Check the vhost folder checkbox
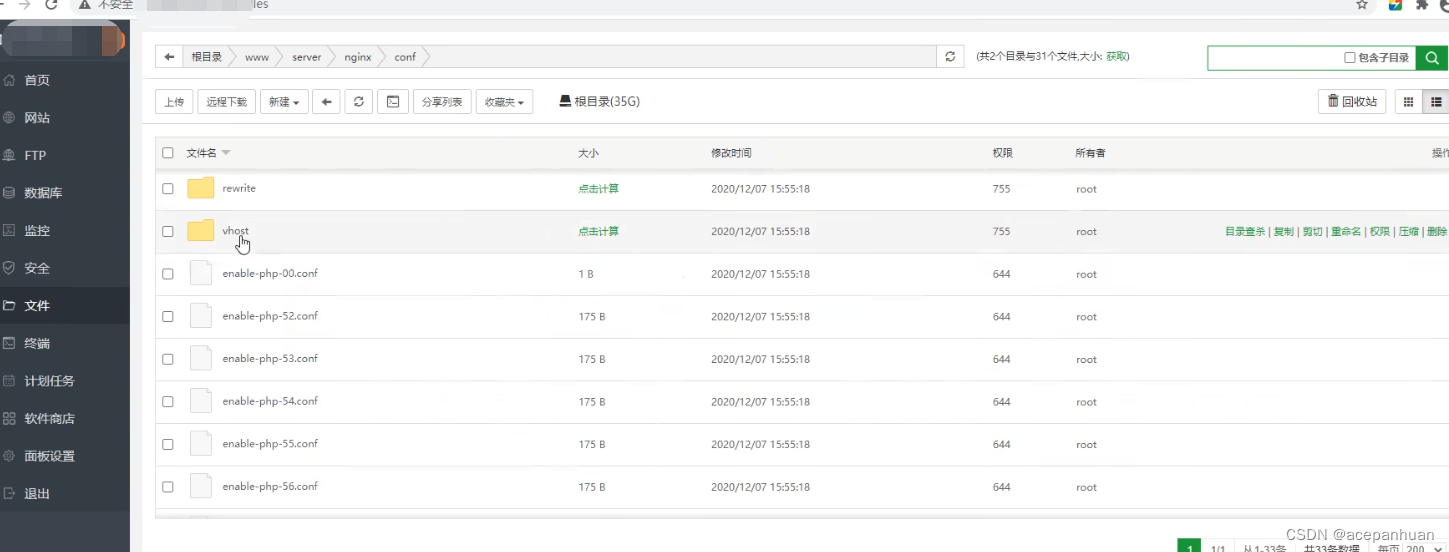Screen dimensions: 1449x552 168,231
